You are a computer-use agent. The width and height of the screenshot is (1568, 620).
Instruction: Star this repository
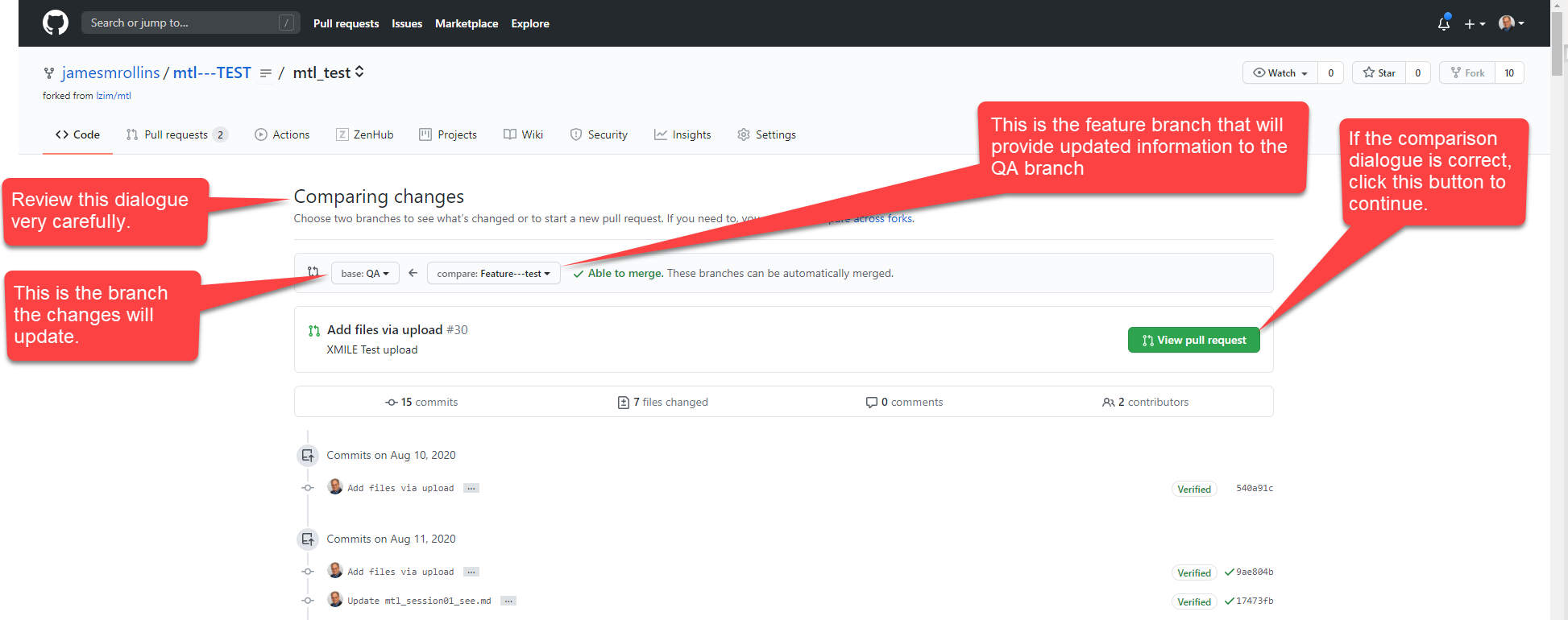click(1379, 72)
